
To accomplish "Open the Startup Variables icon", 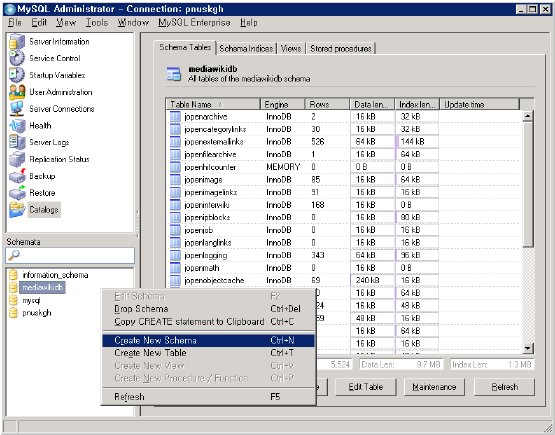I will pyautogui.click(x=17, y=75).
